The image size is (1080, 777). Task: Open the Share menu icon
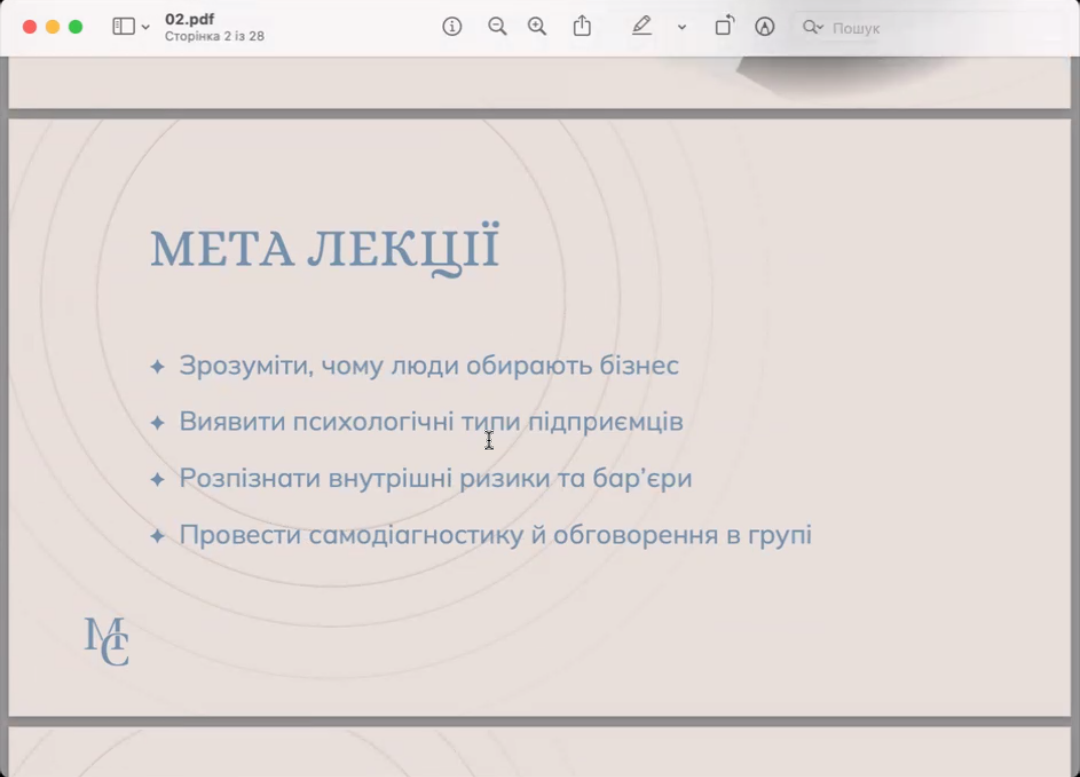coord(583,27)
